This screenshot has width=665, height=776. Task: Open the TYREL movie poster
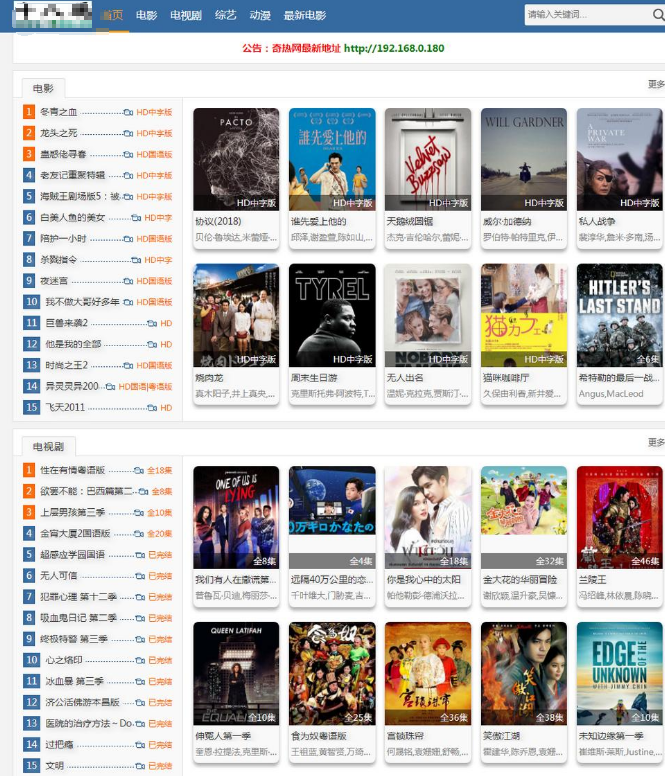(x=332, y=315)
